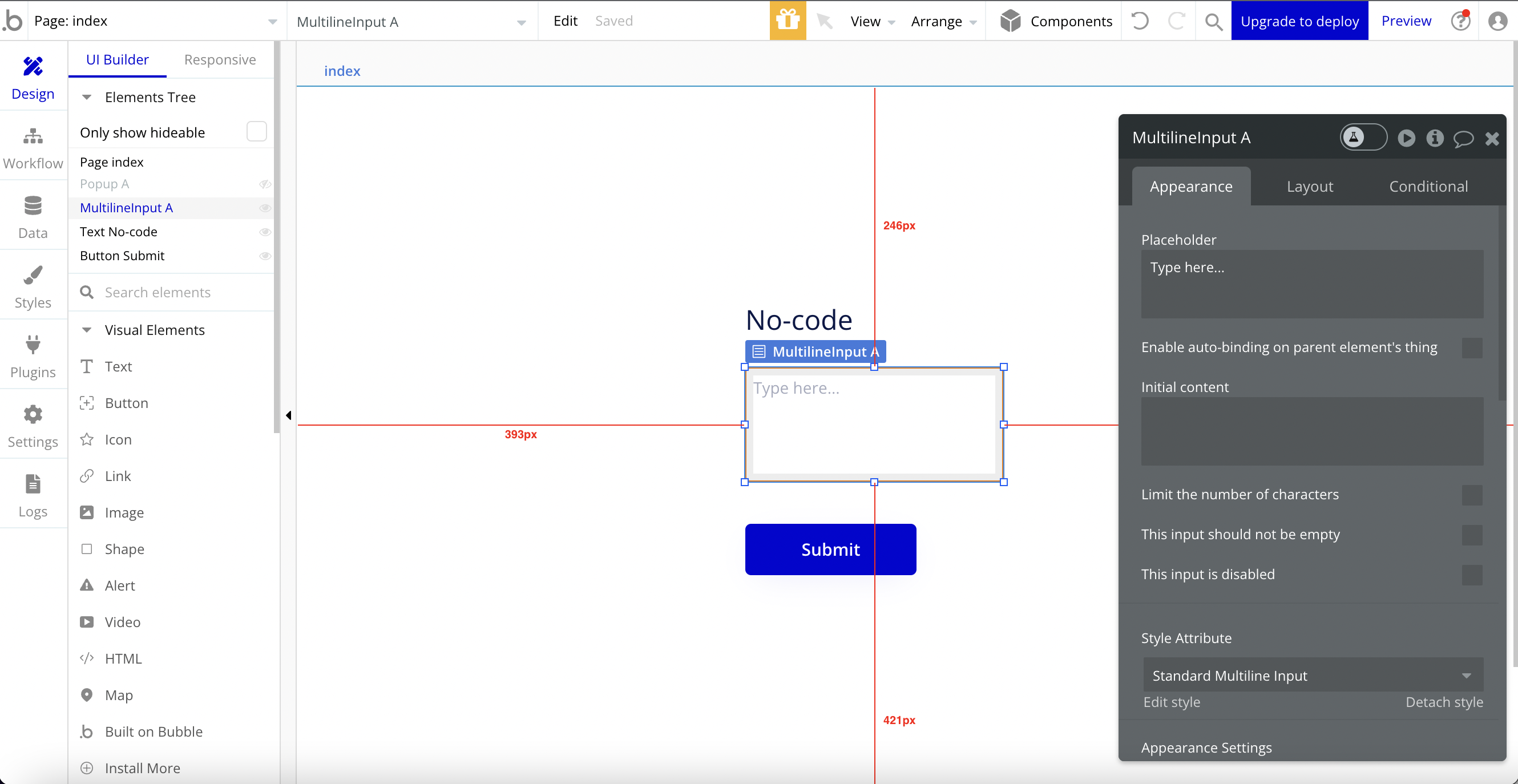Toggle Only show hideable checkbox
Image resolution: width=1518 pixels, height=784 pixels.
pos(256,131)
